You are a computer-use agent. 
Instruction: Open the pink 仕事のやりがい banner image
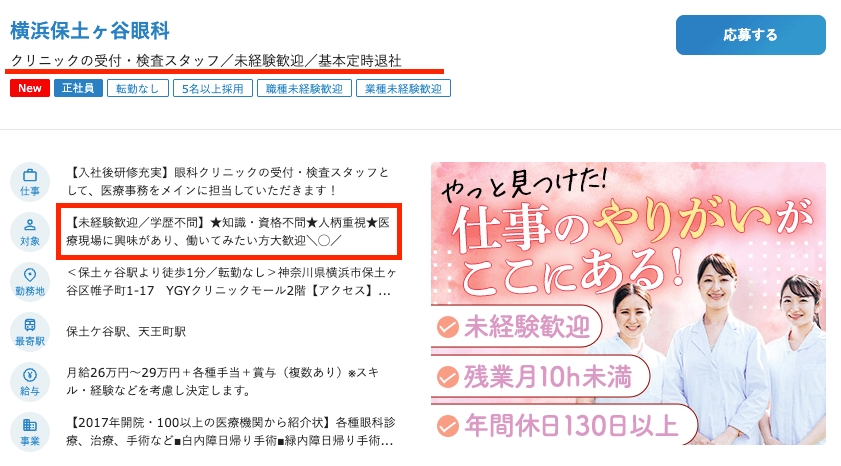628,304
